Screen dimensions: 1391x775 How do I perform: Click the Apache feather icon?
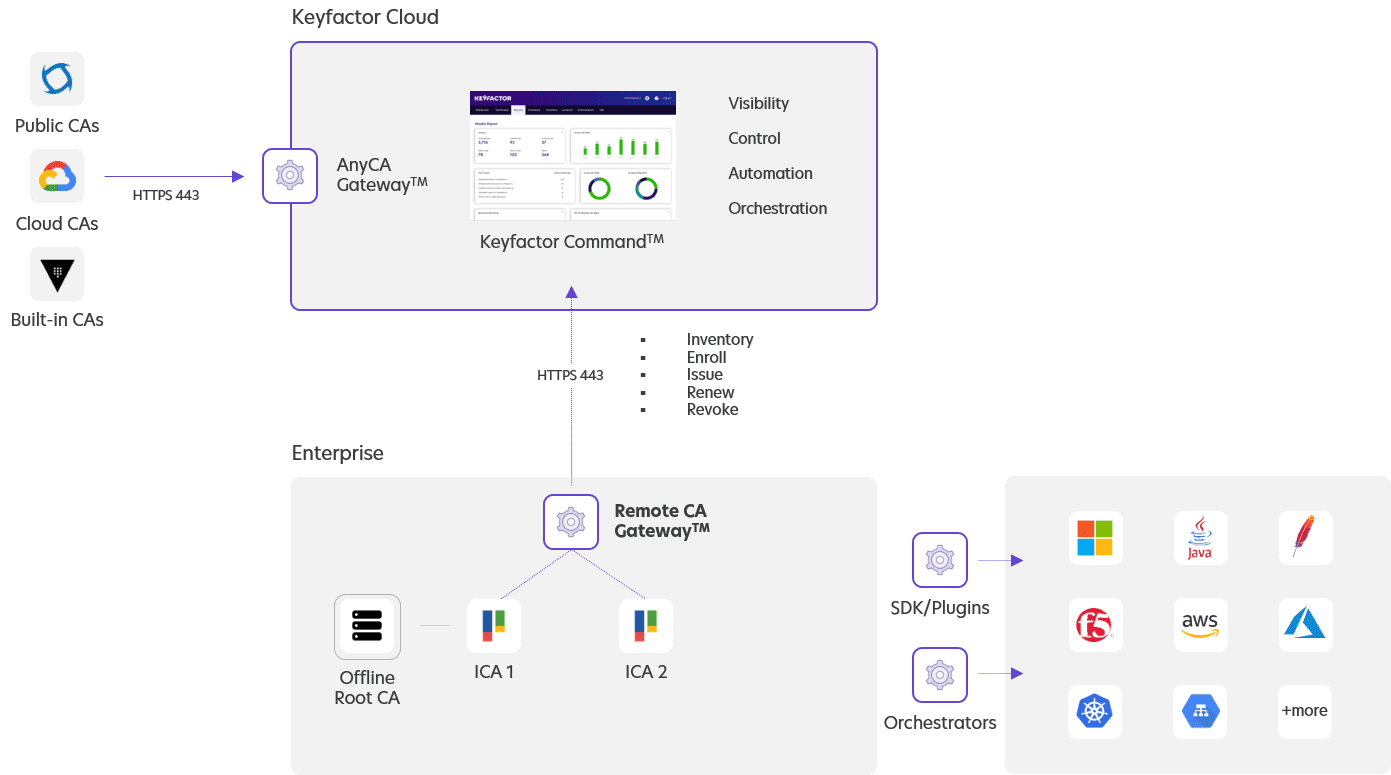click(1305, 538)
